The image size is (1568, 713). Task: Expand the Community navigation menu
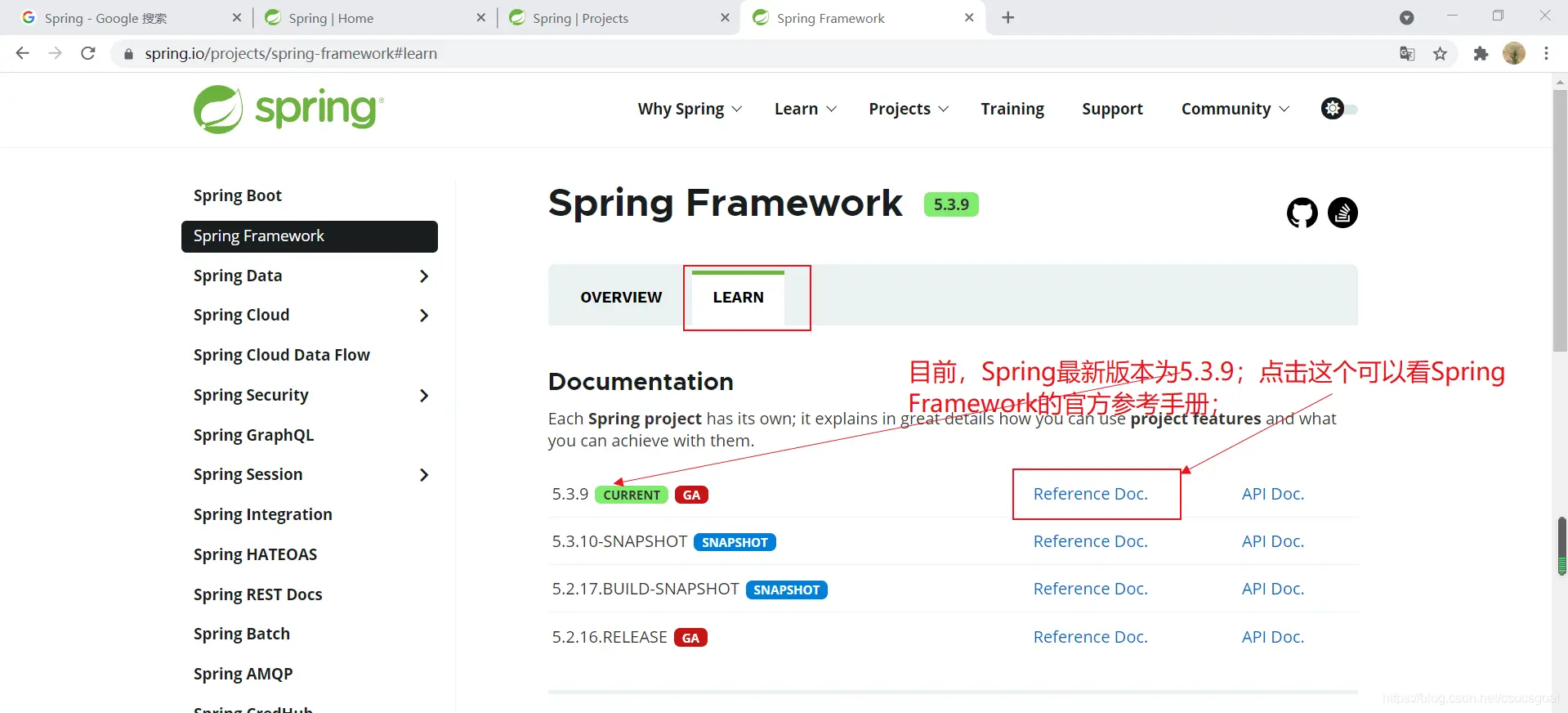(x=1235, y=109)
